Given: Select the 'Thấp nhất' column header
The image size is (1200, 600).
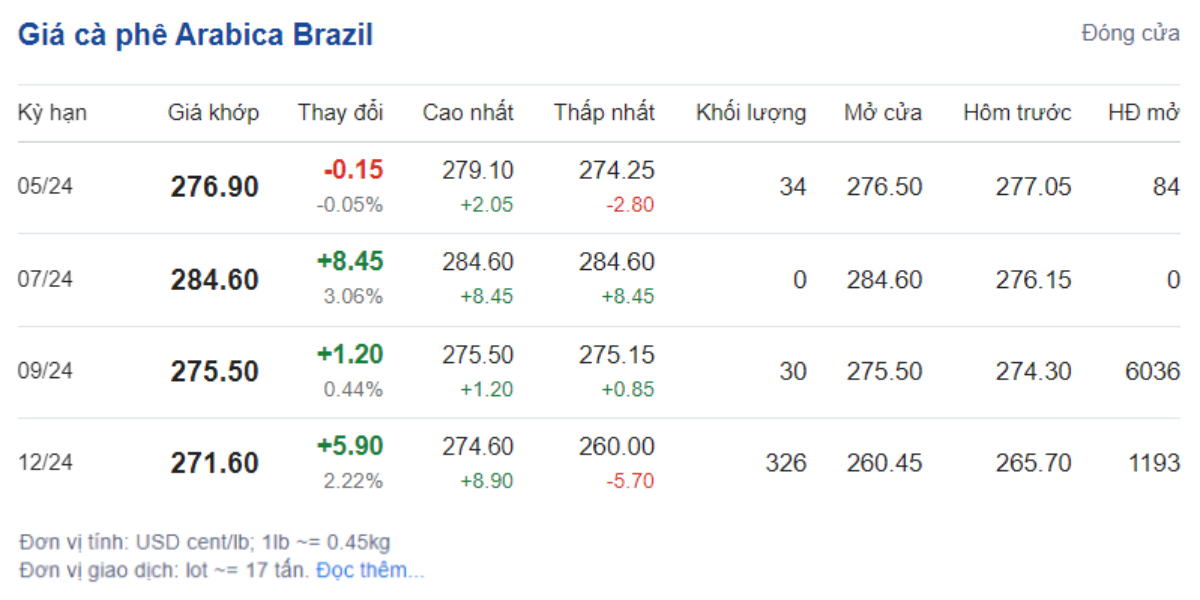Looking at the screenshot, I should pos(604,113).
